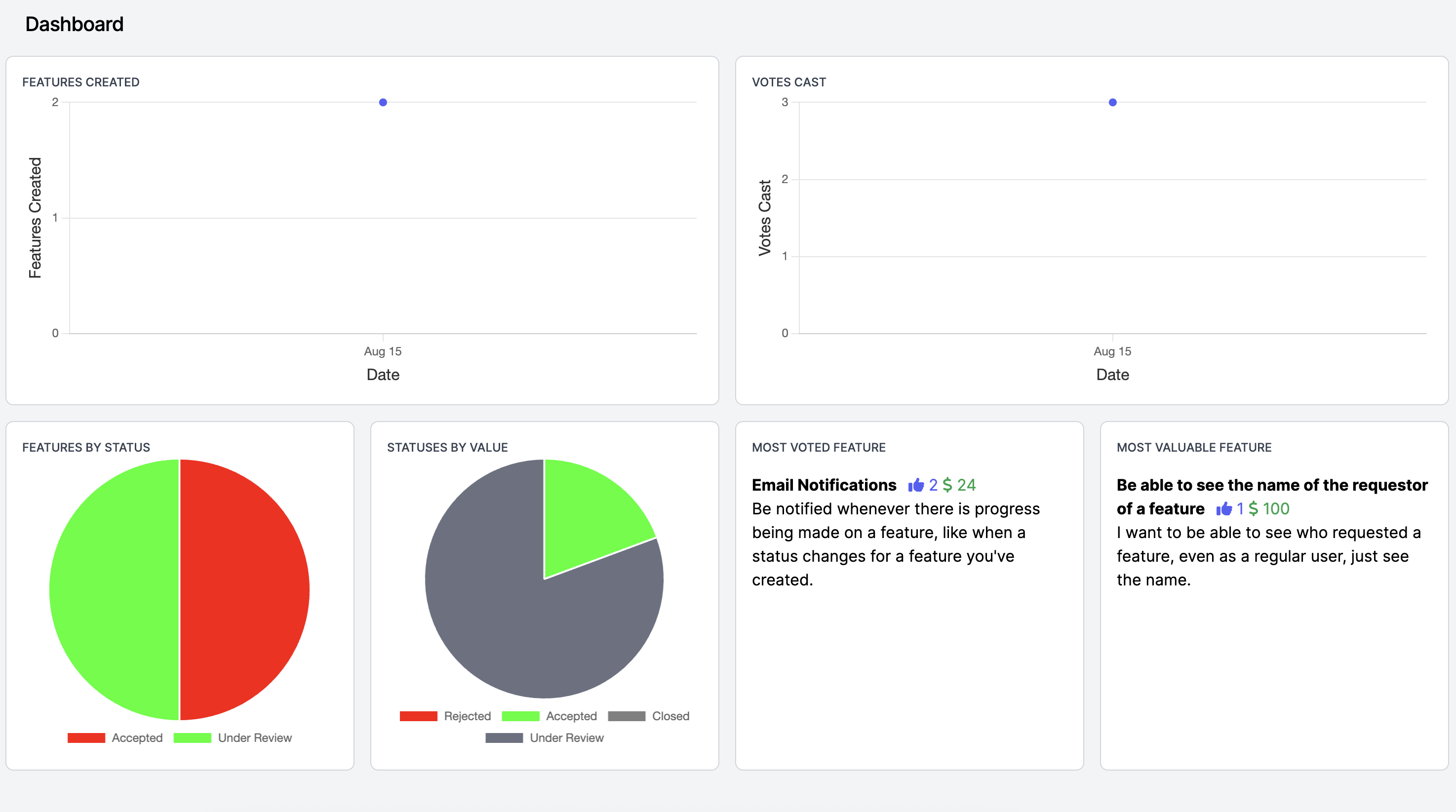Select the Features by Status panel header
Screen dimensions: 1456x812
pos(86,447)
